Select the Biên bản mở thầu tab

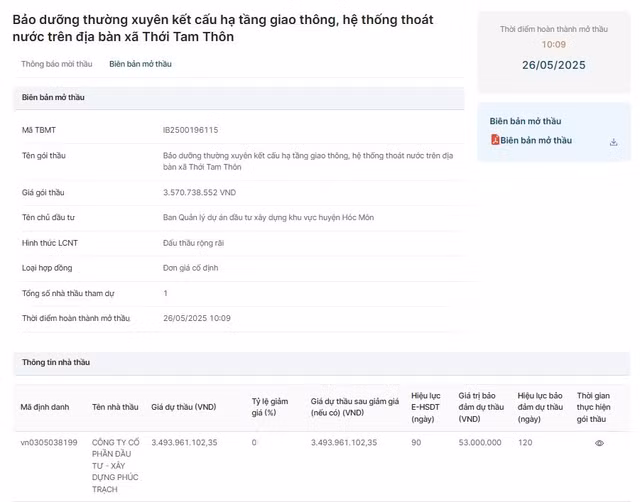140,64
